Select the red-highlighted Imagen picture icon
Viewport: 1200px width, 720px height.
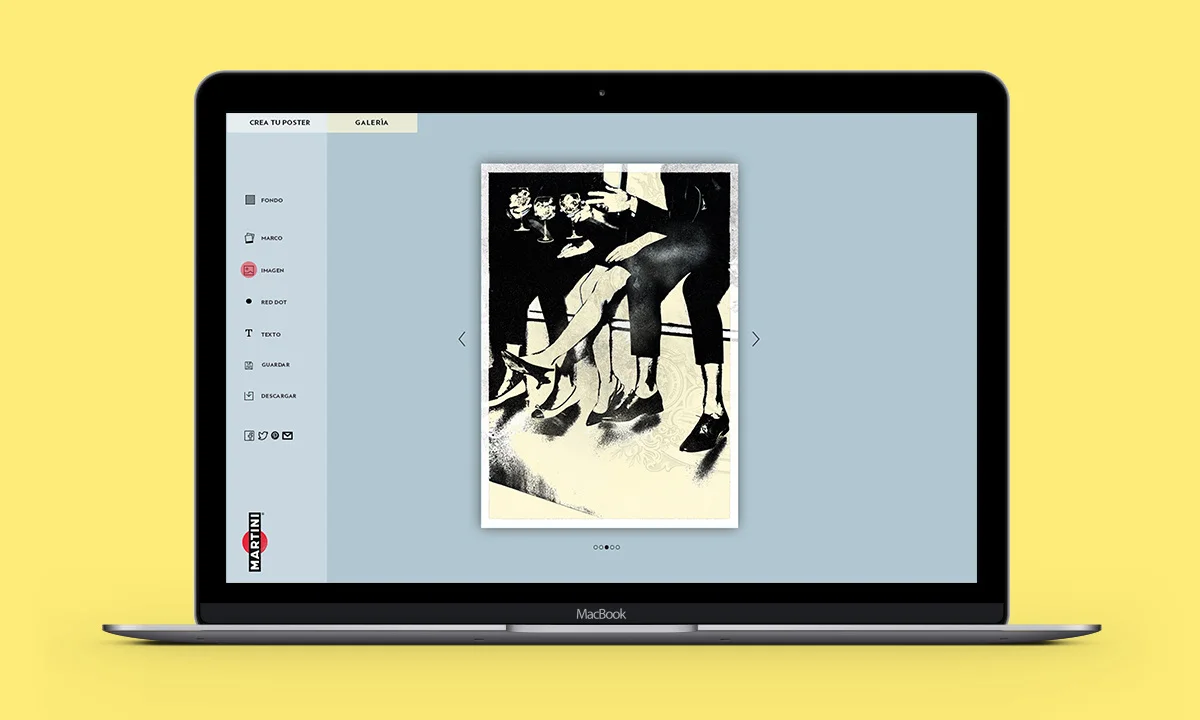point(249,270)
